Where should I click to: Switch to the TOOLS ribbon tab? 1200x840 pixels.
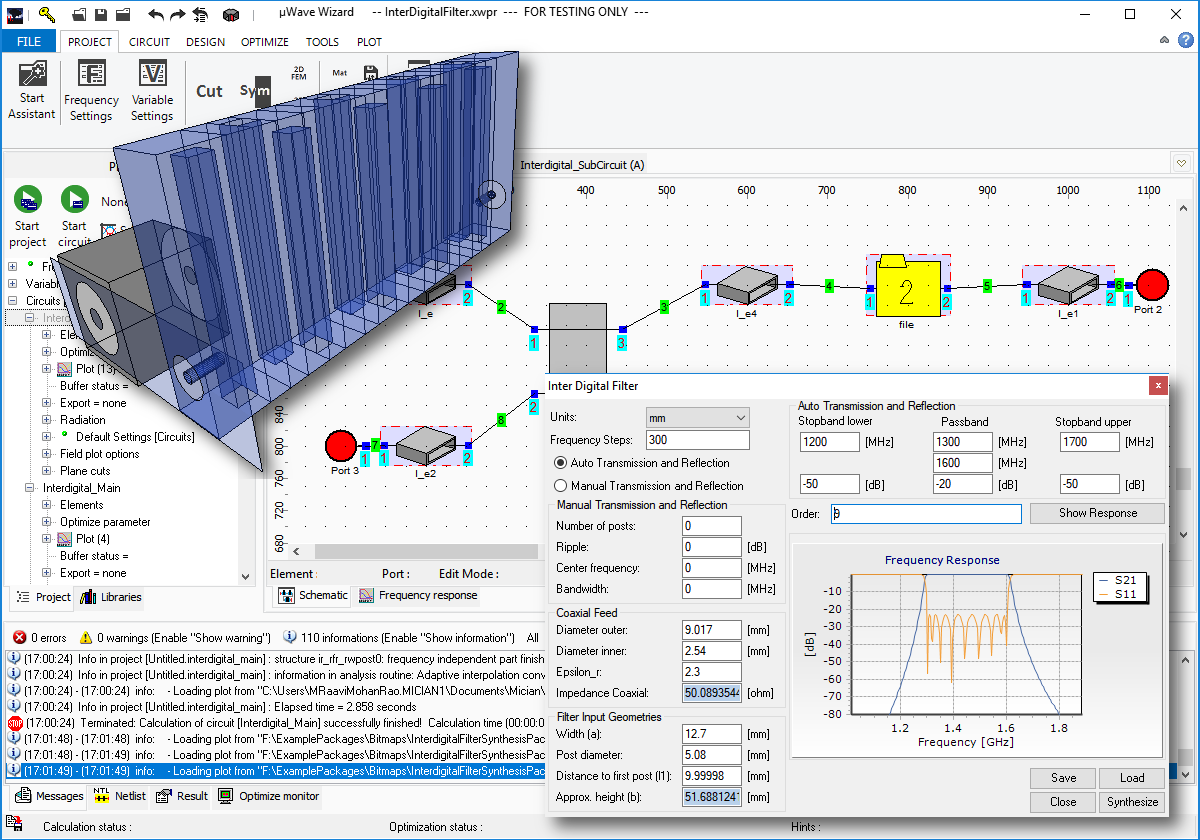coord(322,42)
